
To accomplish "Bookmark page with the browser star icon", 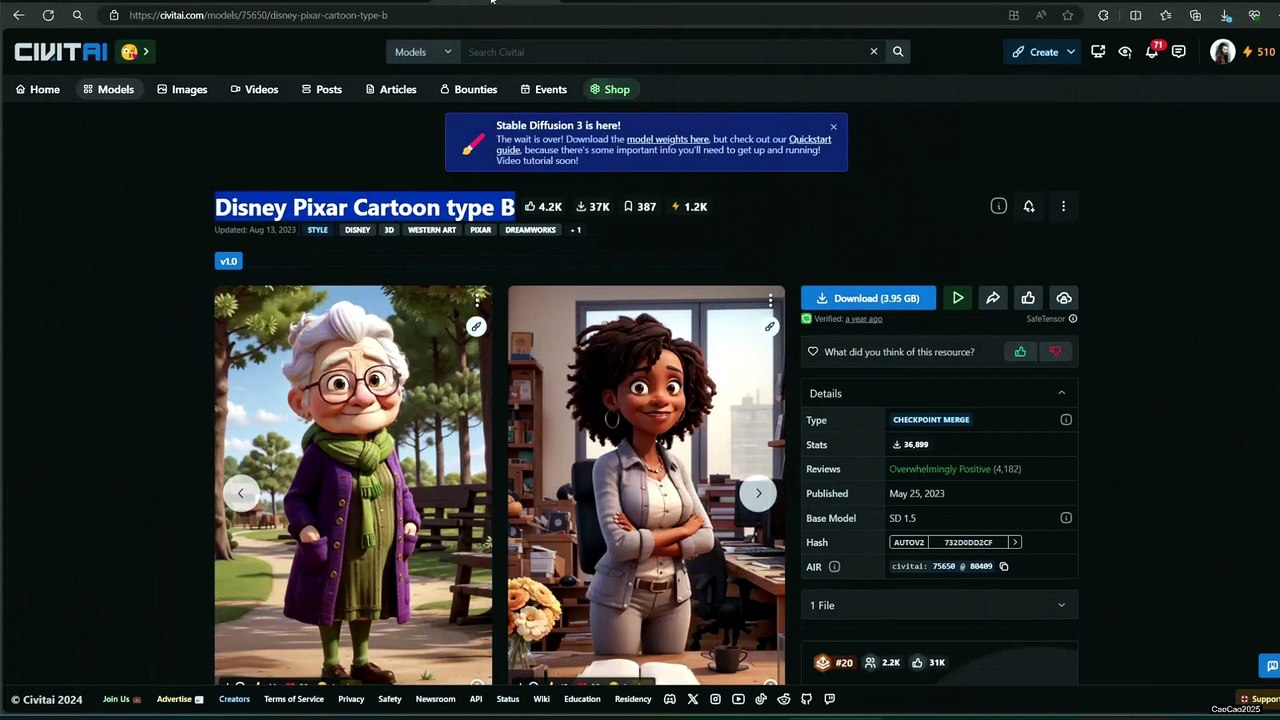I will (x=1068, y=15).
